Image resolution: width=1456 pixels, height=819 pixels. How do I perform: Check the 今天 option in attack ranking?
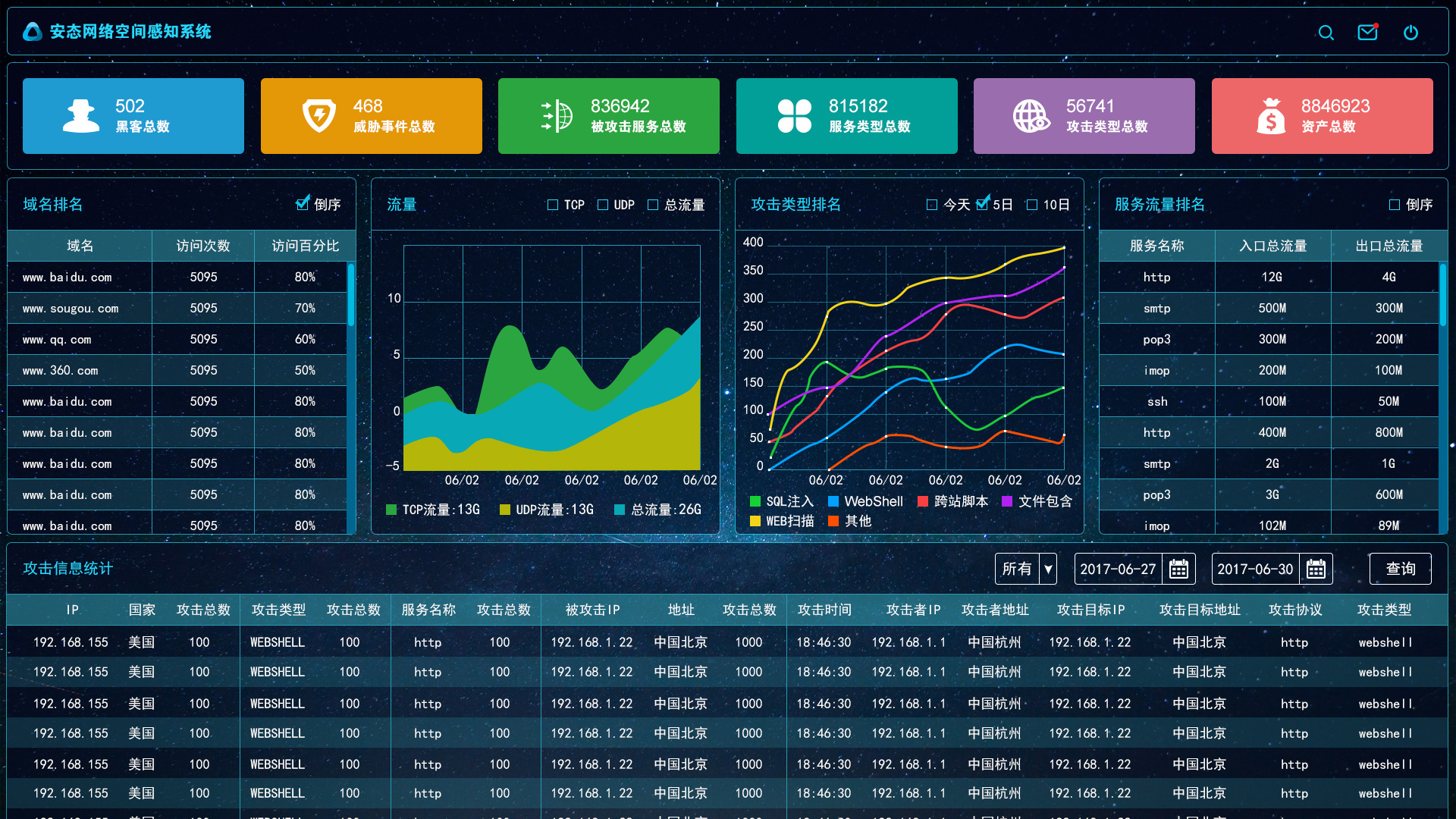pyautogui.click(x=932, y=205)
